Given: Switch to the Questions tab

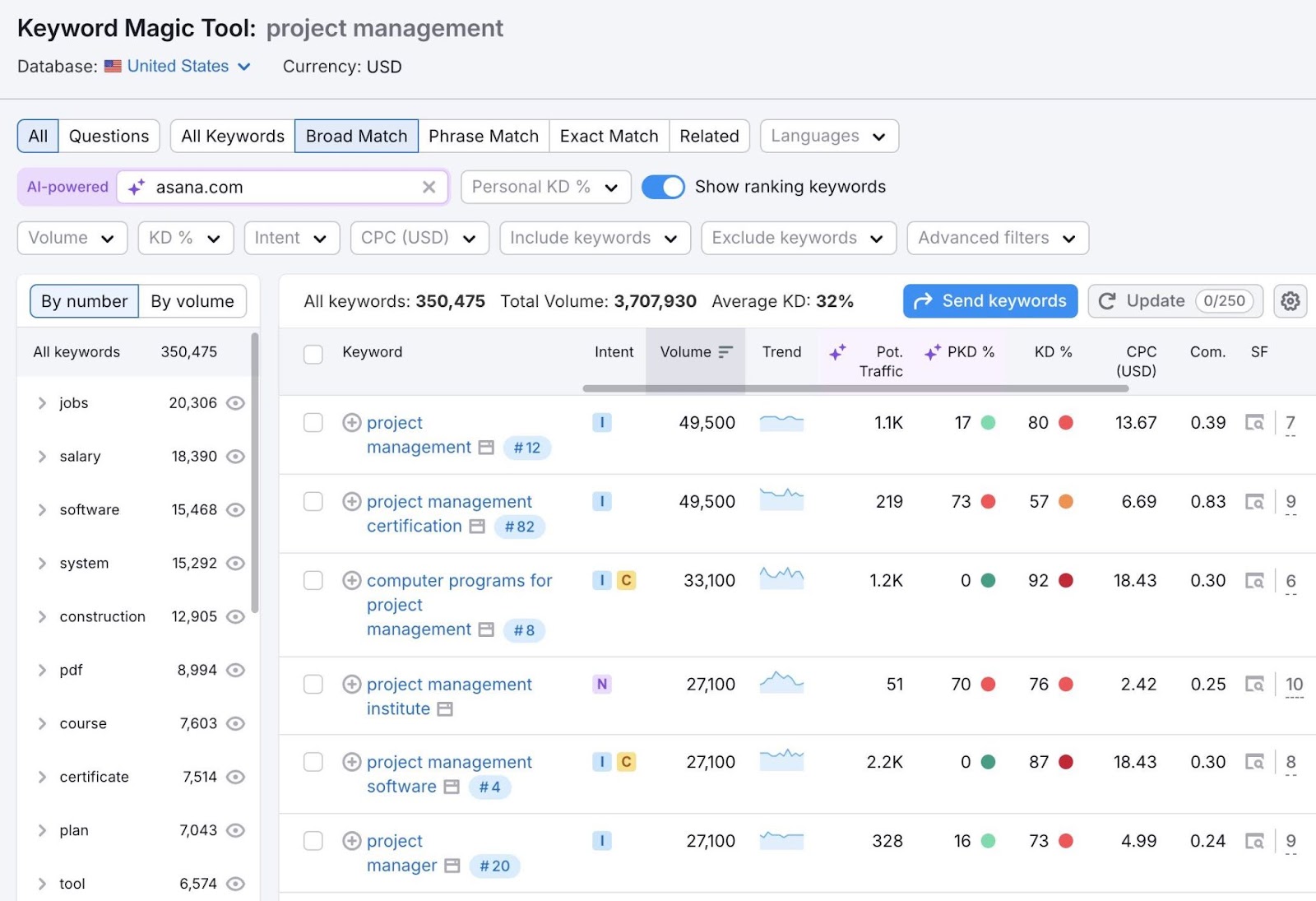Looking at the screenshot, I should pyautogui.click(x=109, y=136).
